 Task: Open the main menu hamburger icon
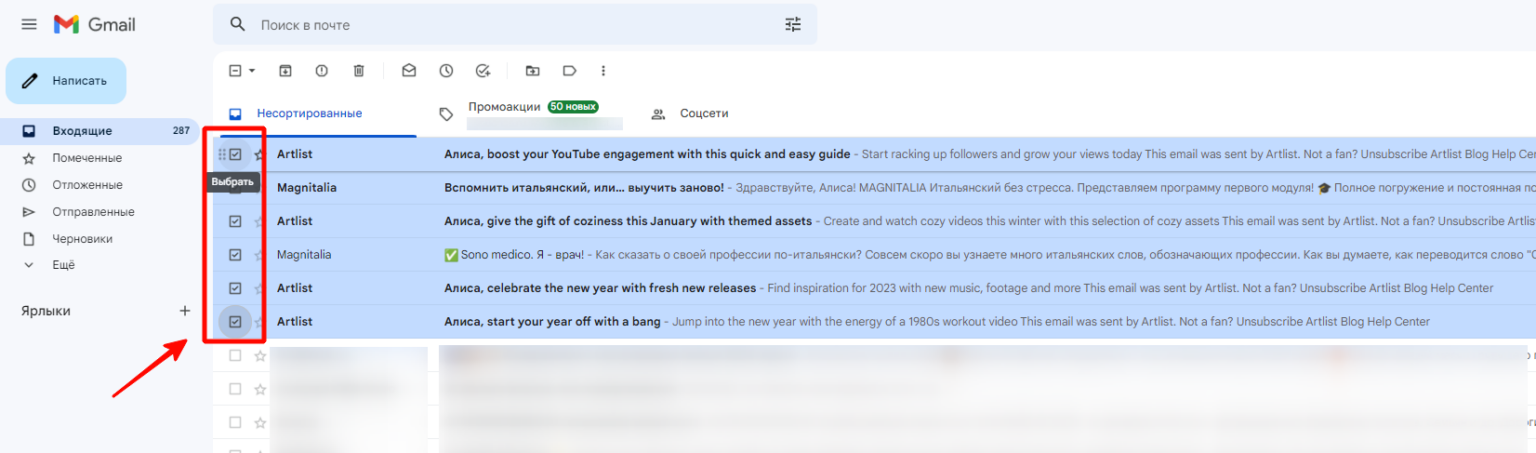29,24
